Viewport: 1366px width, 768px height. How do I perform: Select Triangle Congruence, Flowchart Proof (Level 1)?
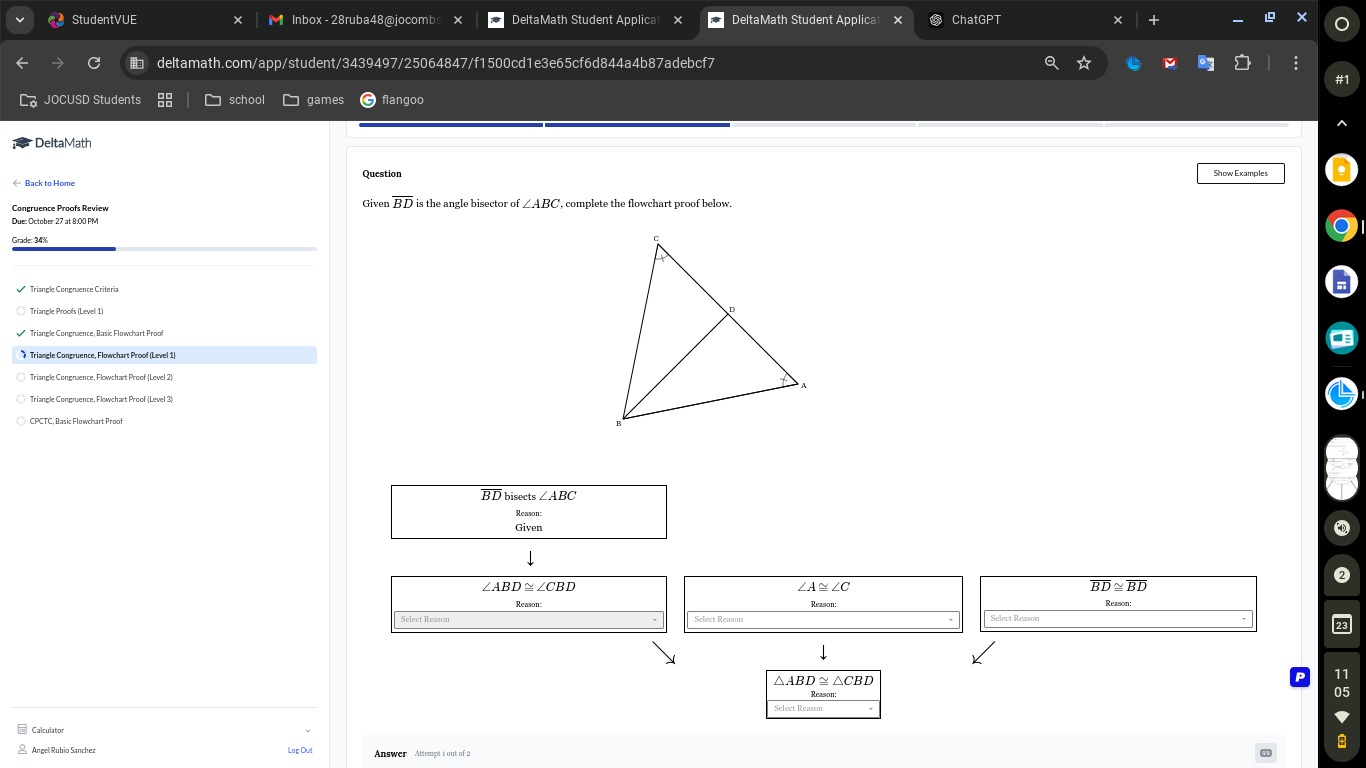[x=164, y=355]
